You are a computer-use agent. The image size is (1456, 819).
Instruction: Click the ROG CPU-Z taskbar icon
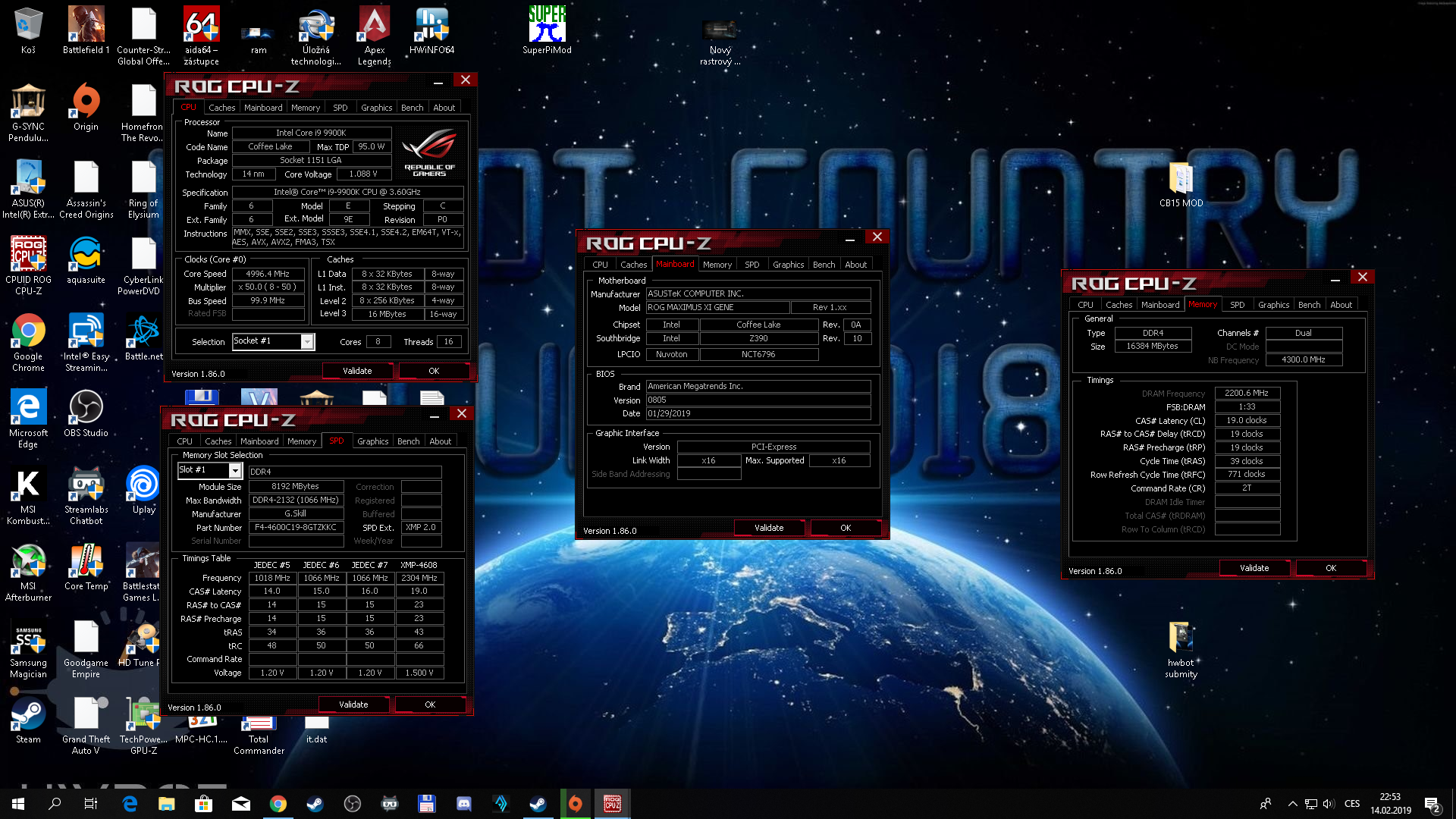tap(612, 804)
